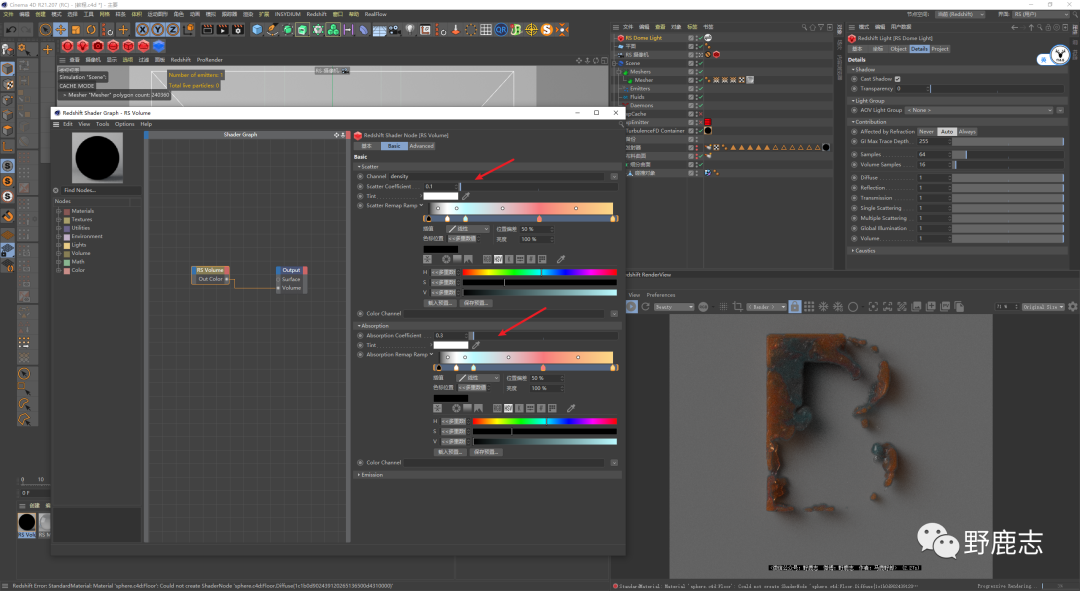Click the Scatter ramp Hue slider
The image size is (1080, 591).
[540, 272]
